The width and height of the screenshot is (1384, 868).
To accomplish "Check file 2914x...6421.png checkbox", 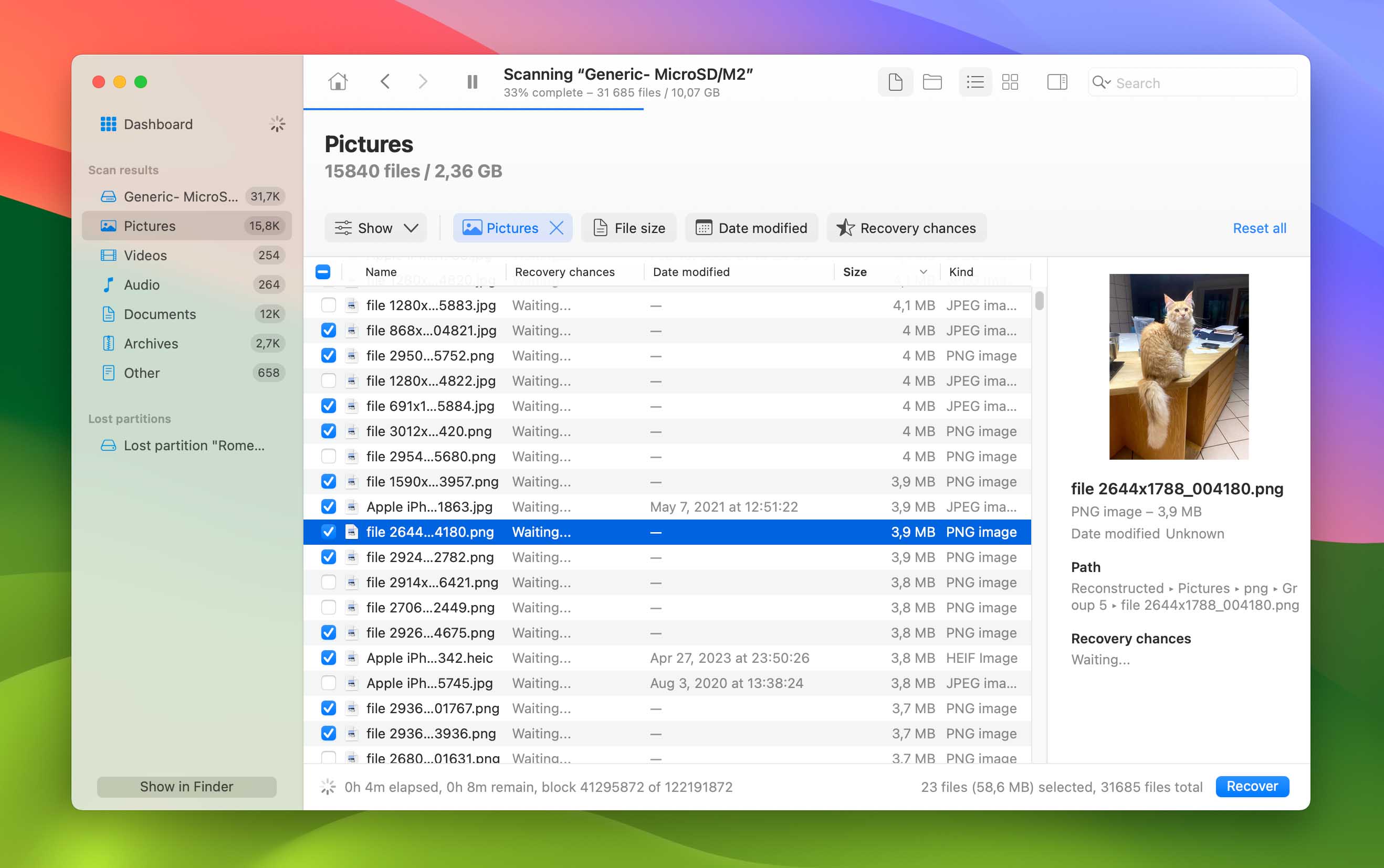I will coord(329,582).
